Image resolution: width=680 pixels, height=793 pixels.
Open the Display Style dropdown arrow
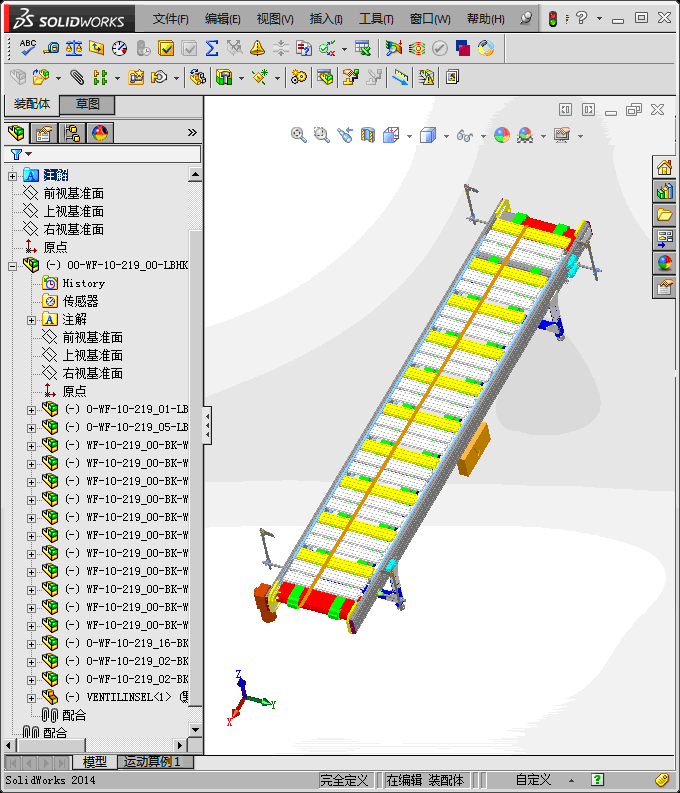pyautogui.click(x=446, y=136)
